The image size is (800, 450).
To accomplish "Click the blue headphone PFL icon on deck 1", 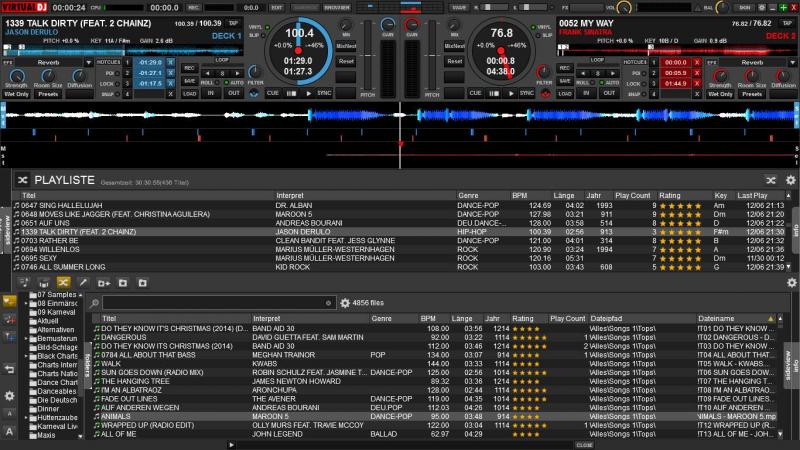I will click(x=254, y=94).
